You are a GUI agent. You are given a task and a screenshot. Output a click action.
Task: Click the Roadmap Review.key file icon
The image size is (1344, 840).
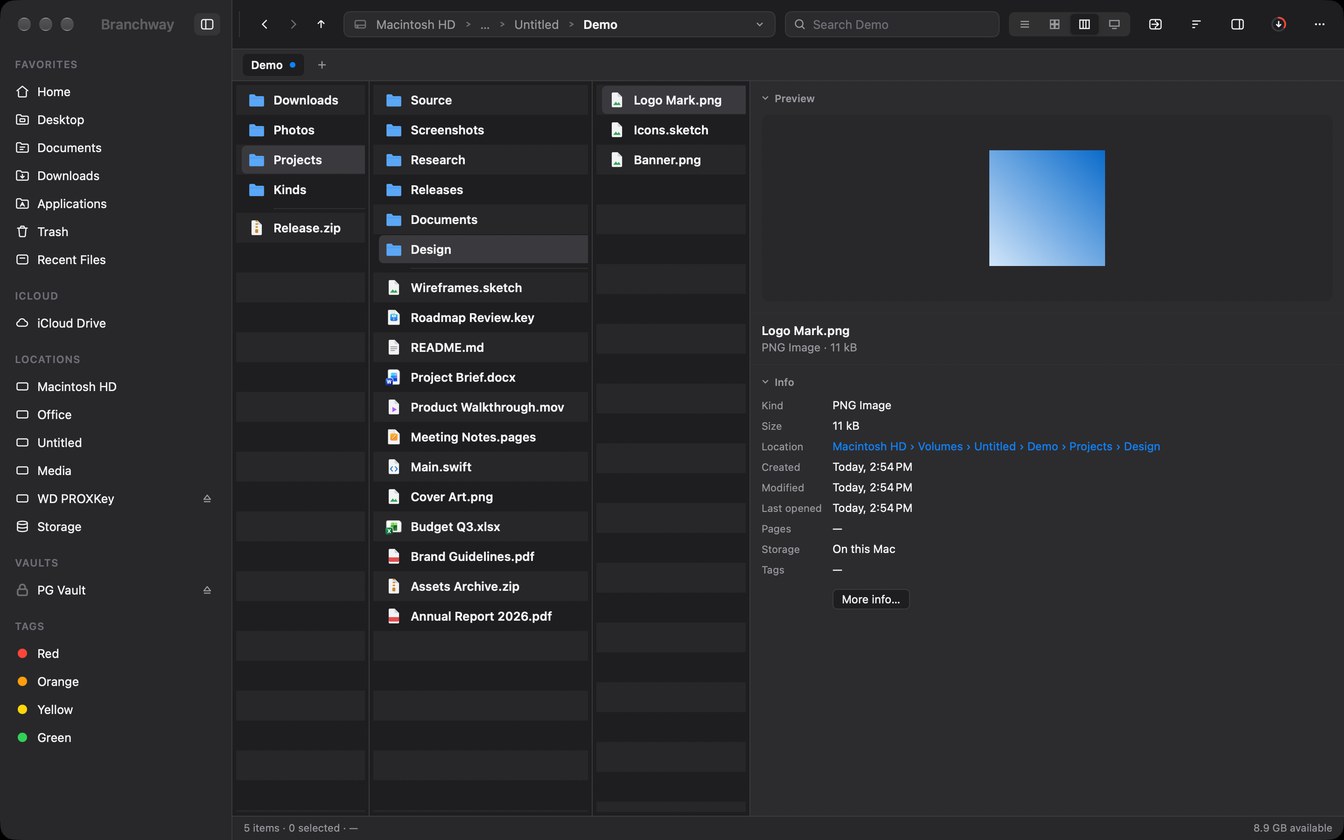click(393, 318)
